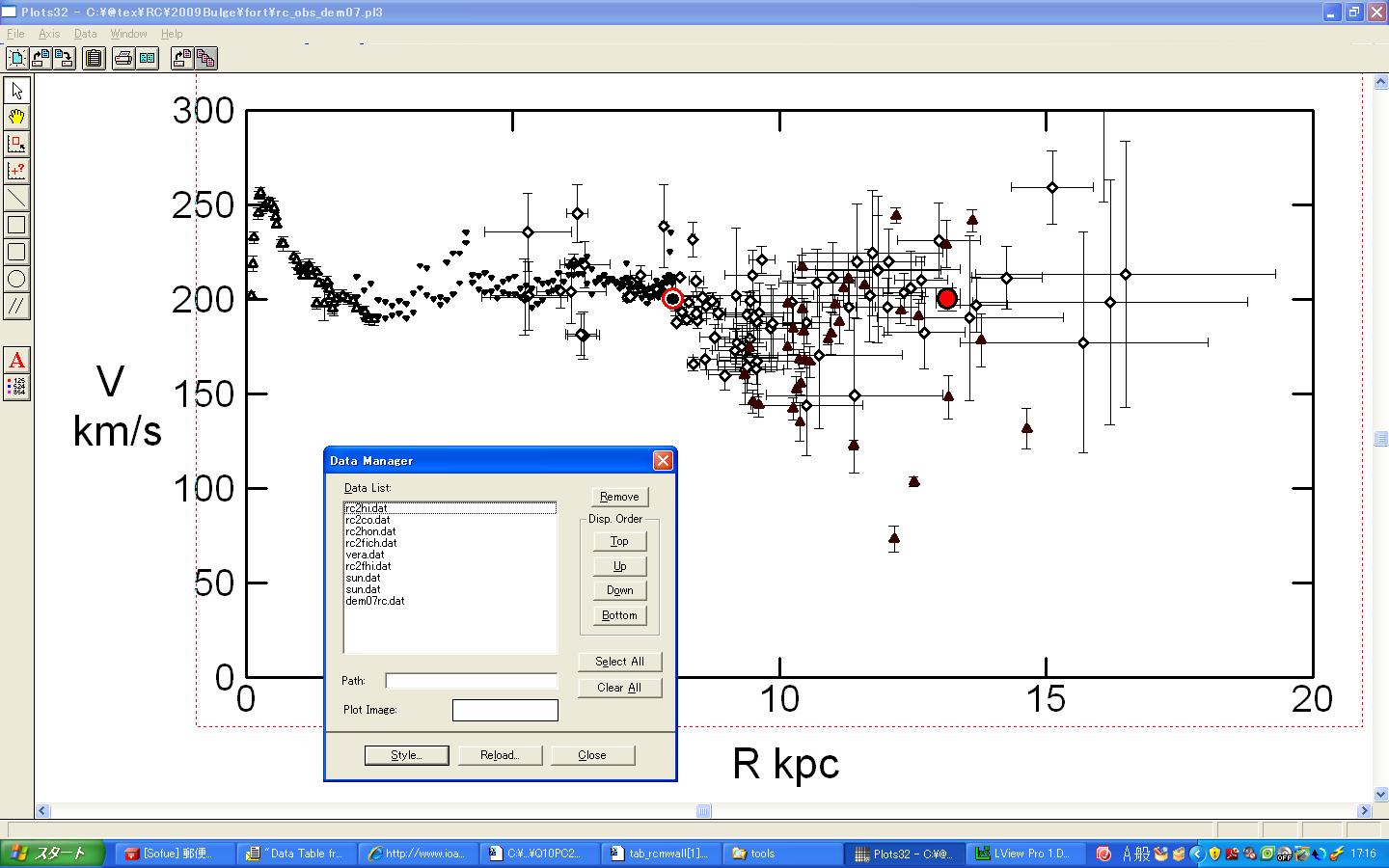Select the yellow hand pan tool
Screen dimensions: 1389x868
(16, 118)
